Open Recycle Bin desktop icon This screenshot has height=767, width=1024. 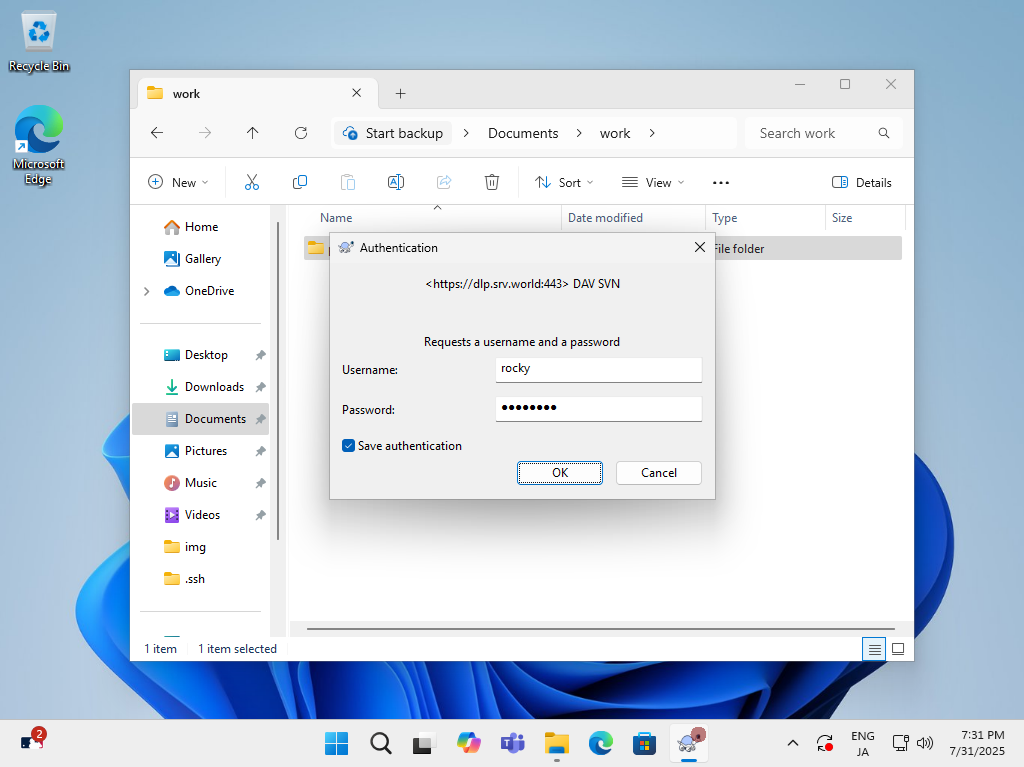pyautogui.click(x=39, y=41)
